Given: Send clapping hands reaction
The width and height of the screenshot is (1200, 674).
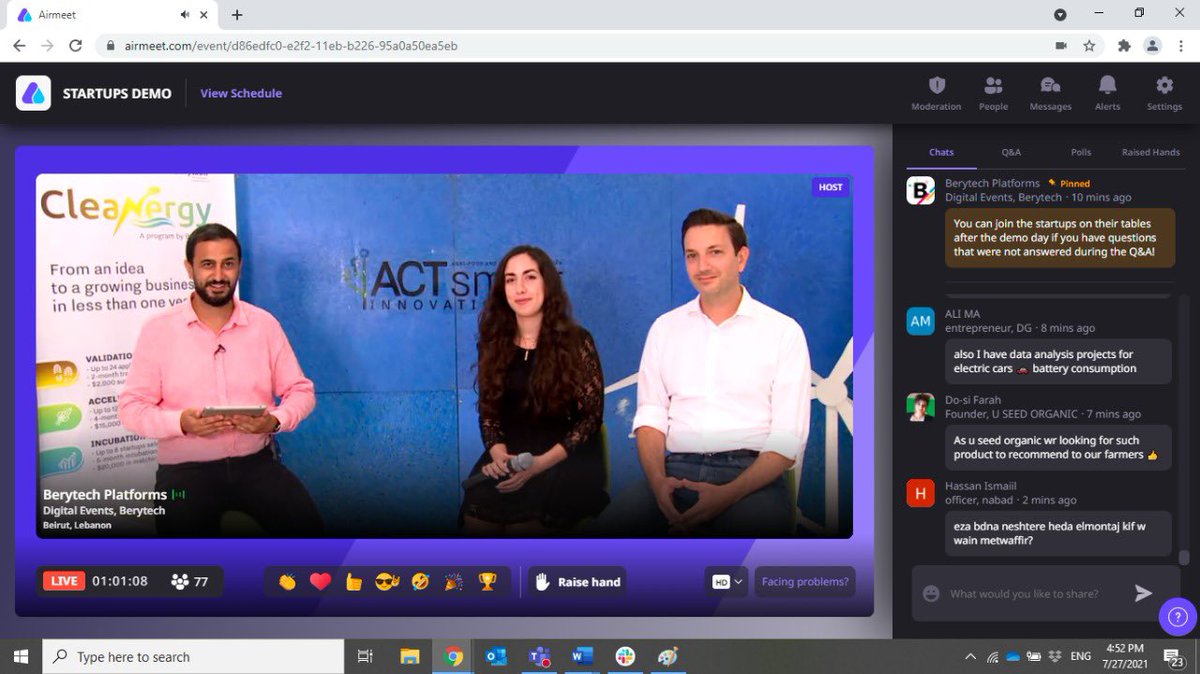Looking at the screenshot, I should 288,582.
